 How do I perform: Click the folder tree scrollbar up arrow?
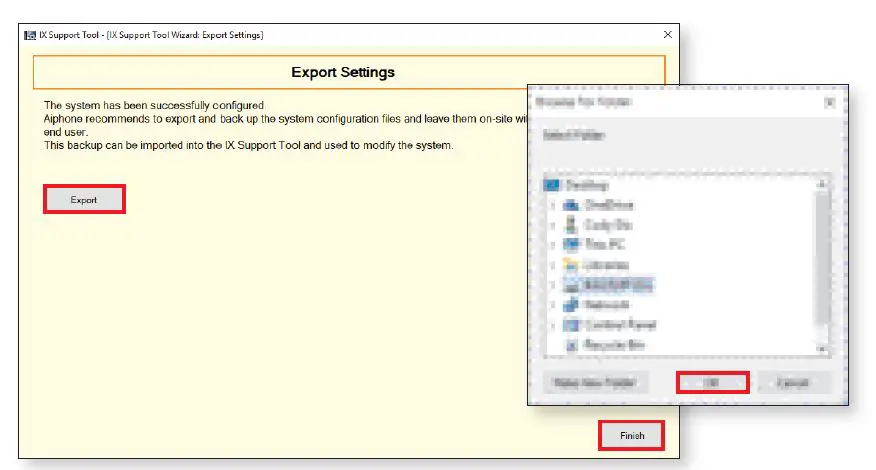click(821, 183)
